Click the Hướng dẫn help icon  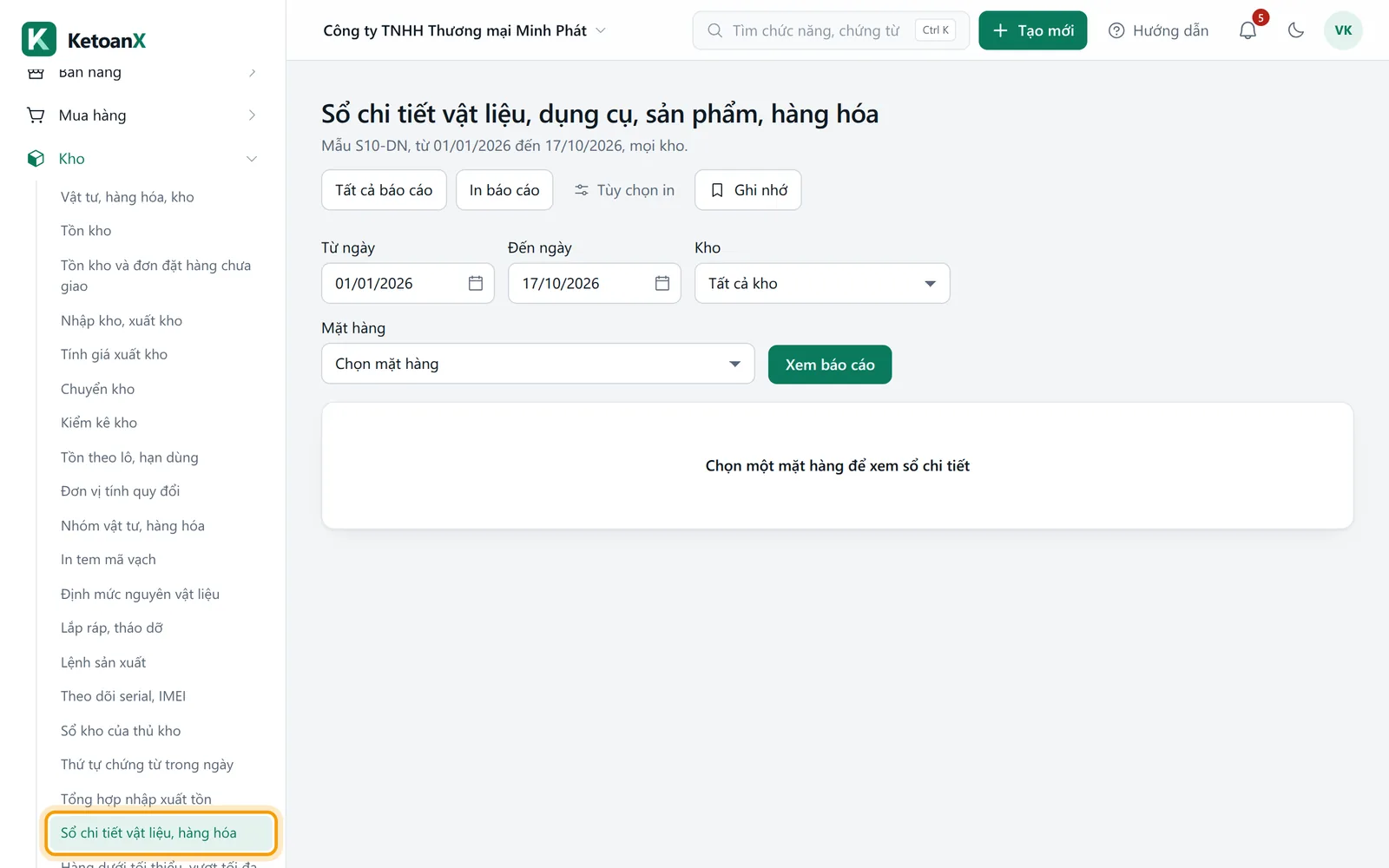click(1116, 30)
